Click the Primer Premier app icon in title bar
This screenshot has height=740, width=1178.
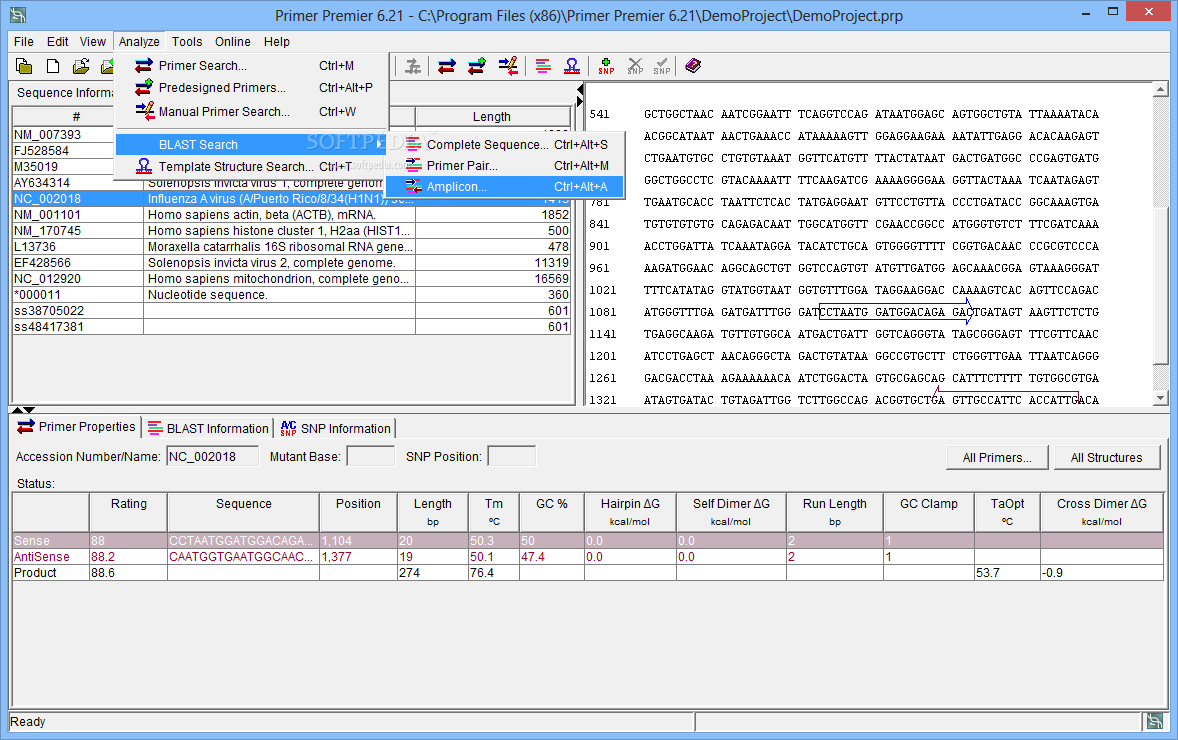pos(18,15)
